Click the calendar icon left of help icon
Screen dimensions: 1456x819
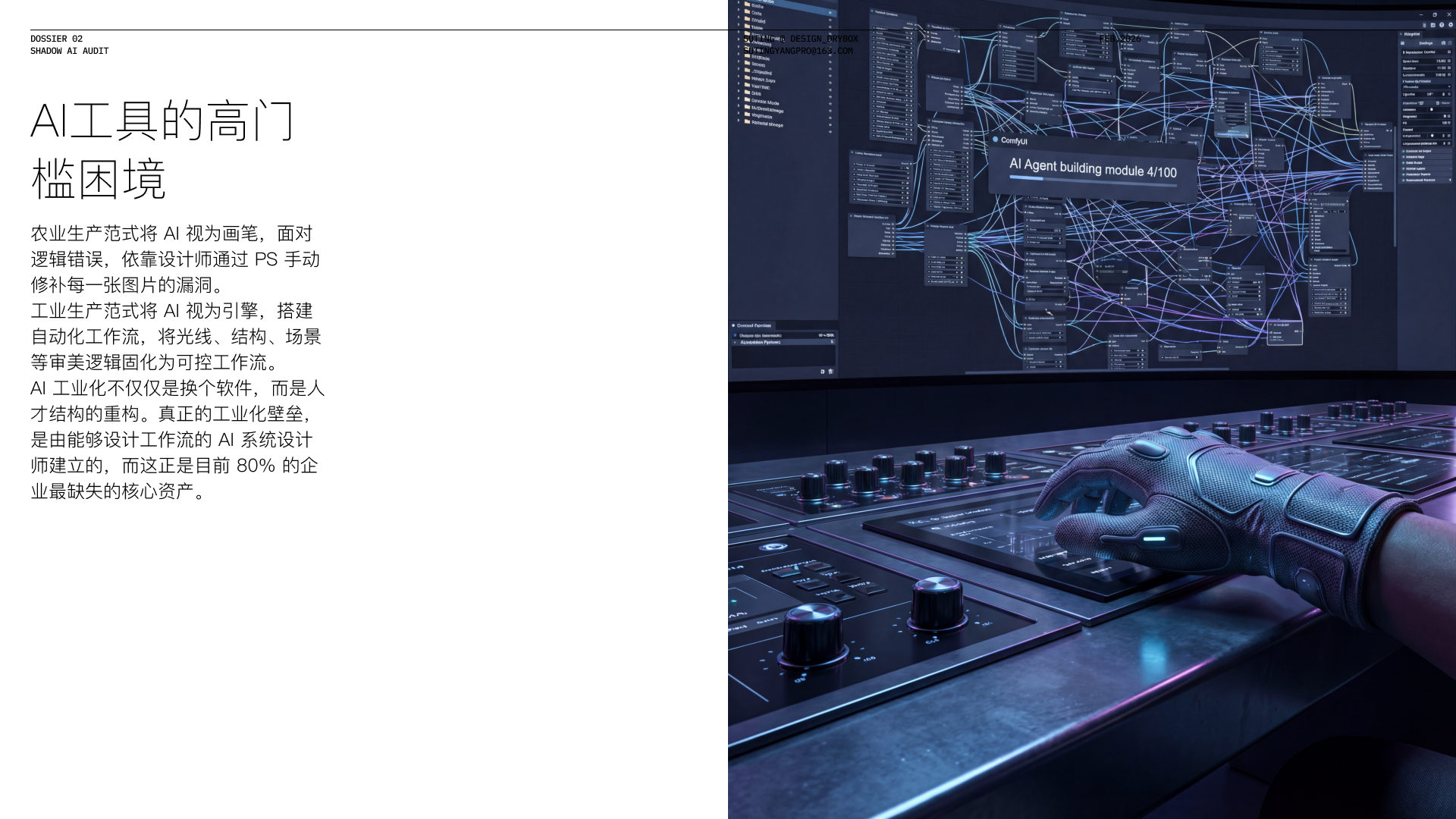coord(1433,25)
